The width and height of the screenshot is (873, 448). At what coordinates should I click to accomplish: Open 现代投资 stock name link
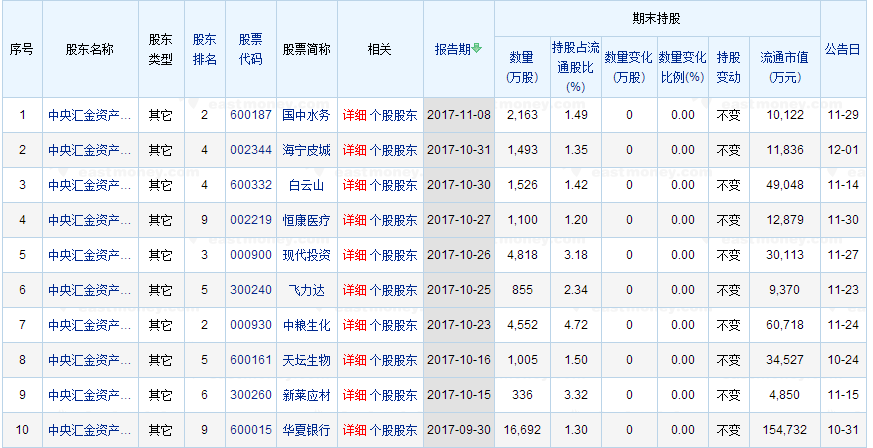coord(305,255)
